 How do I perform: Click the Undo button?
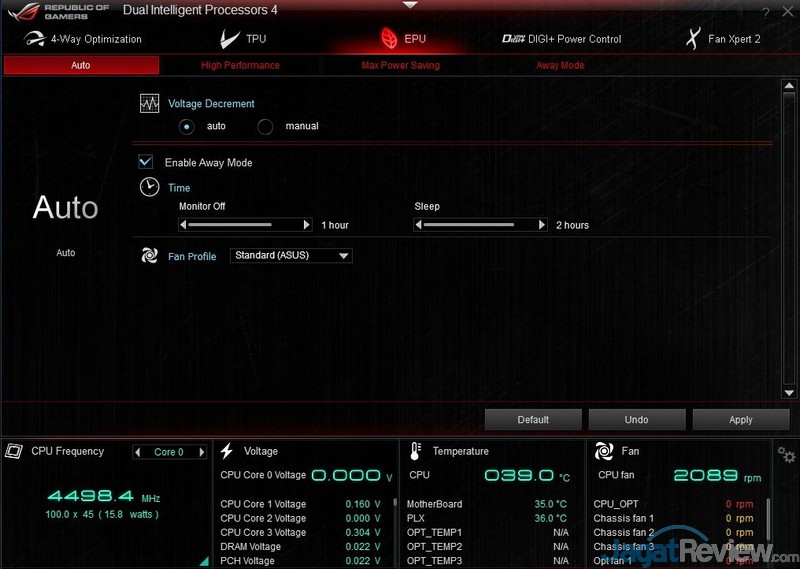coord(637,419)
